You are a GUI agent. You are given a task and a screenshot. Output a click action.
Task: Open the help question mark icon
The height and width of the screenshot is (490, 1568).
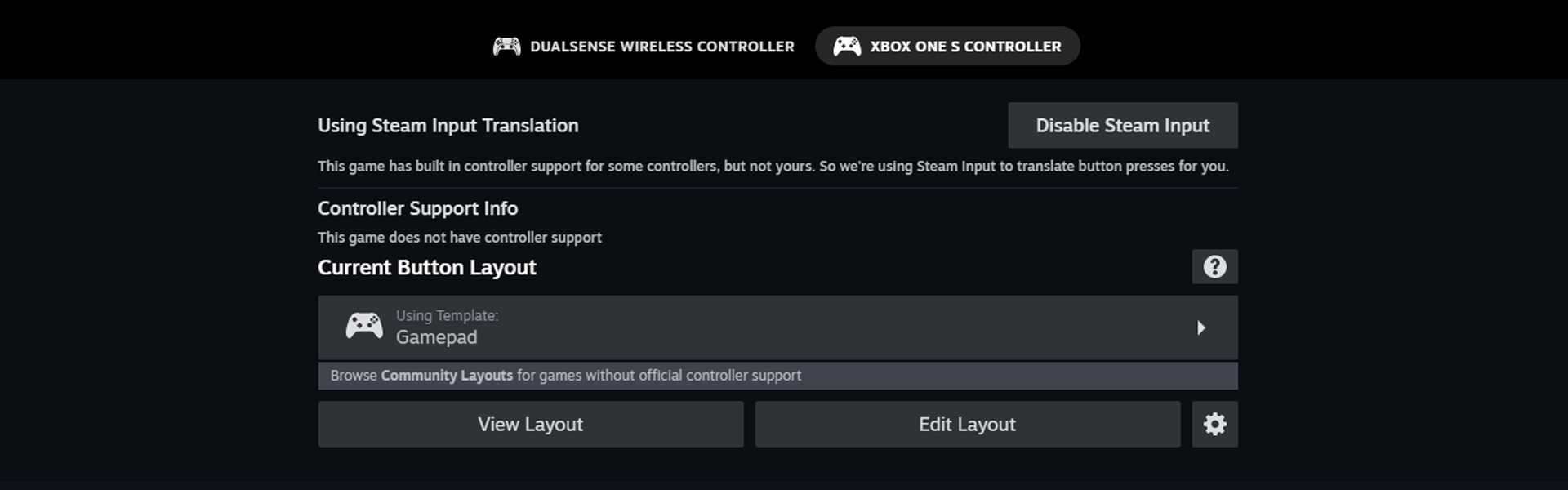[1214, 266]
